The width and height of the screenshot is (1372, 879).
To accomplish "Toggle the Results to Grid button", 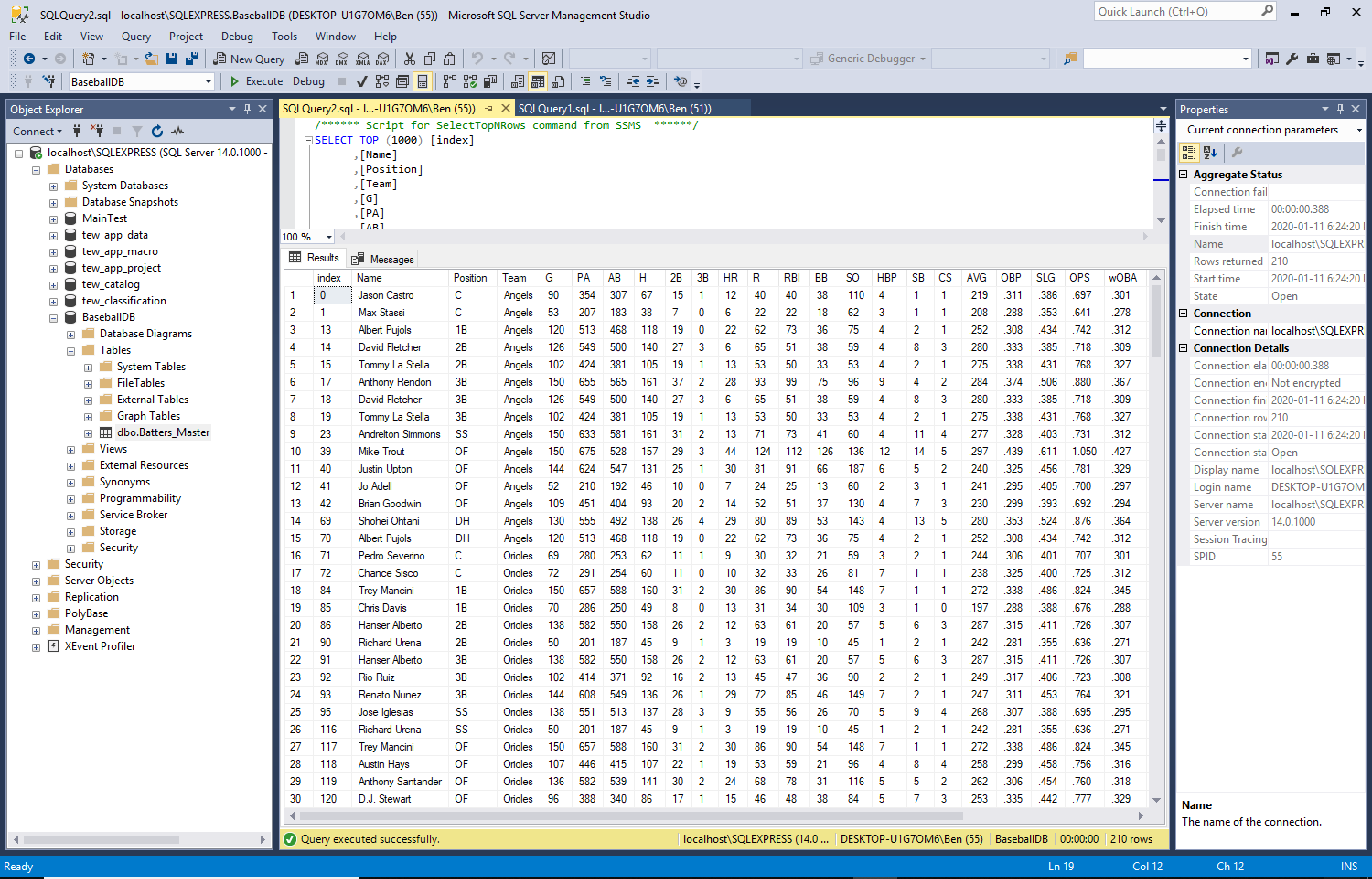I will (537, 82).
